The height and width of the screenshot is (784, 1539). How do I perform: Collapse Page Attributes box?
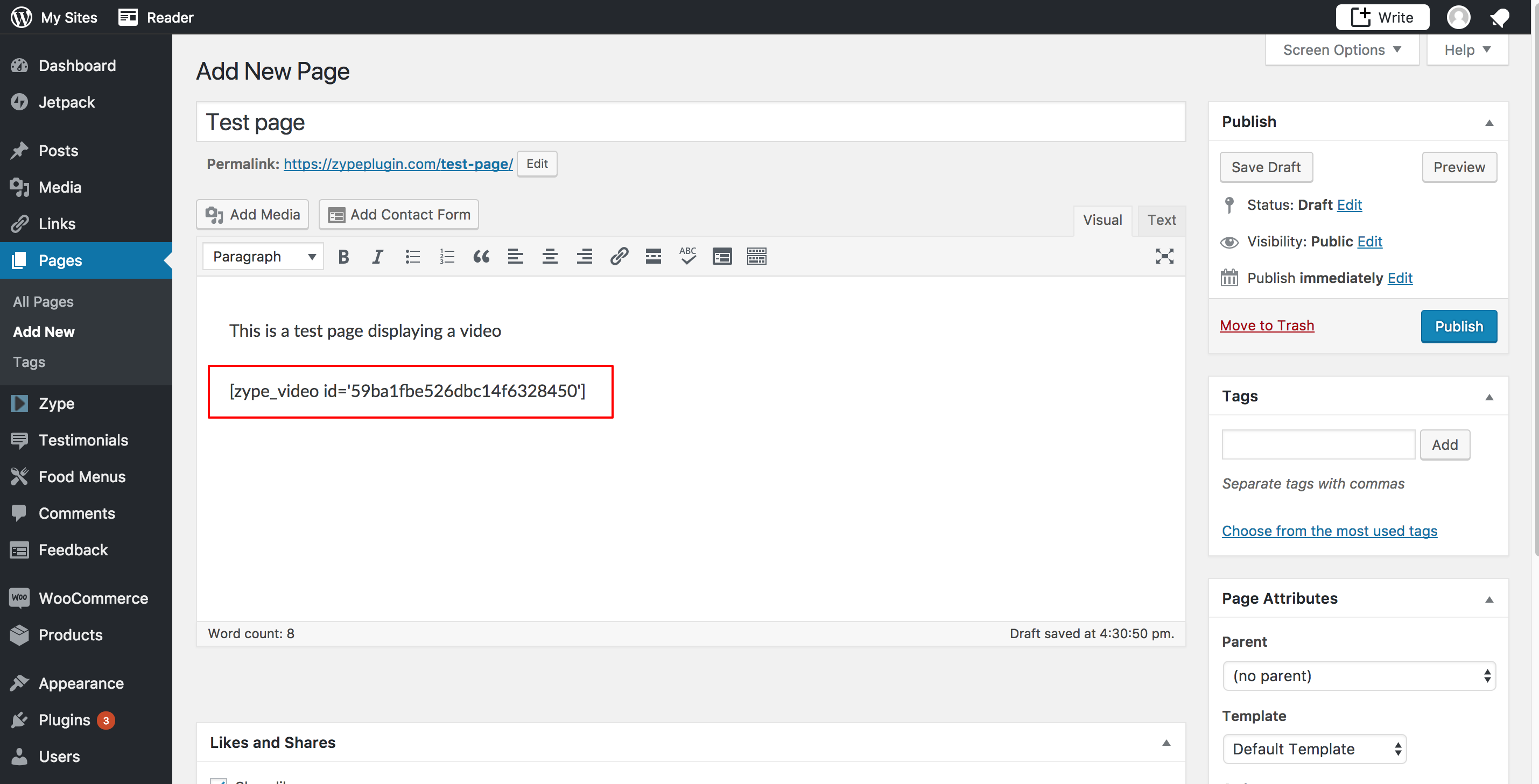pos(1489,599)
